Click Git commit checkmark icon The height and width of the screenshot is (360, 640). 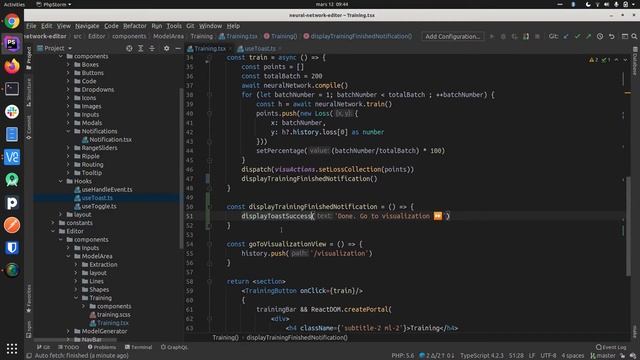(x=577, y=36)
